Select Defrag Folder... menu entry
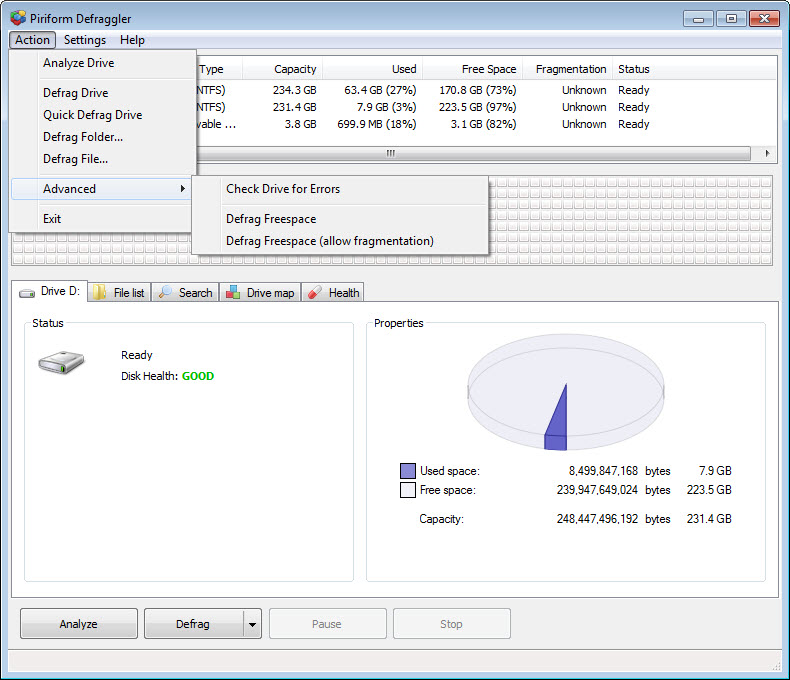Image resolution: width=790 pixels, height=680 pixels. 102,137
